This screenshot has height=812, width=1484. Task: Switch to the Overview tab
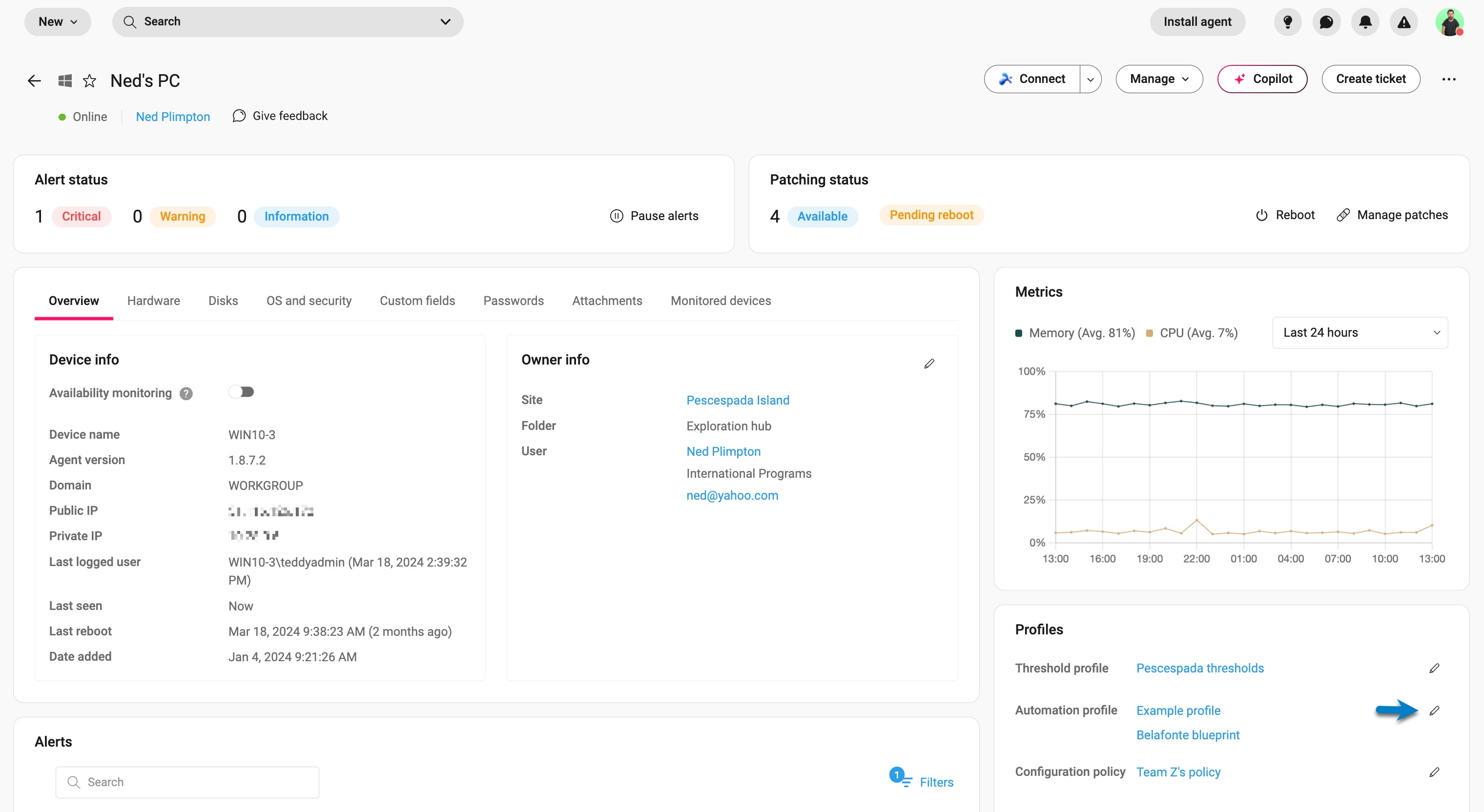(74, 301)
